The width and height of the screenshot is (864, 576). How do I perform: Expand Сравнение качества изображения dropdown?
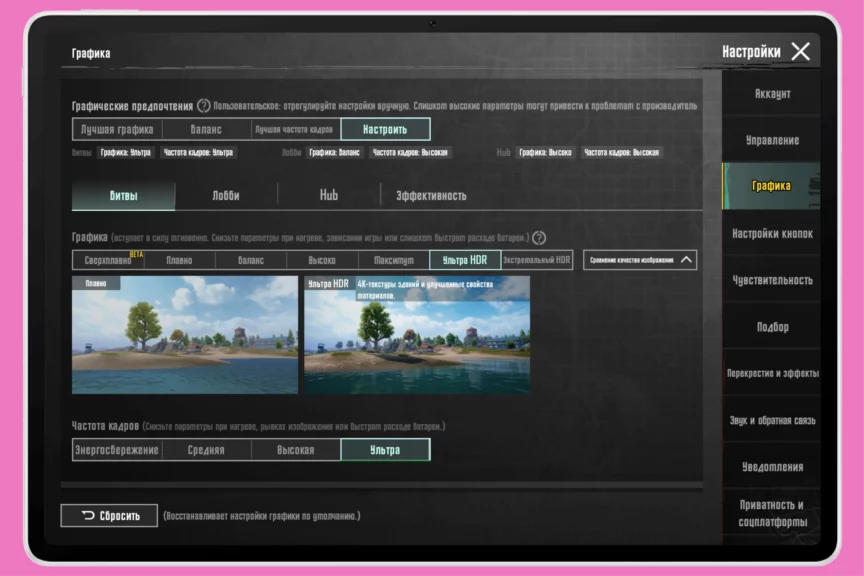coord(640,260)
